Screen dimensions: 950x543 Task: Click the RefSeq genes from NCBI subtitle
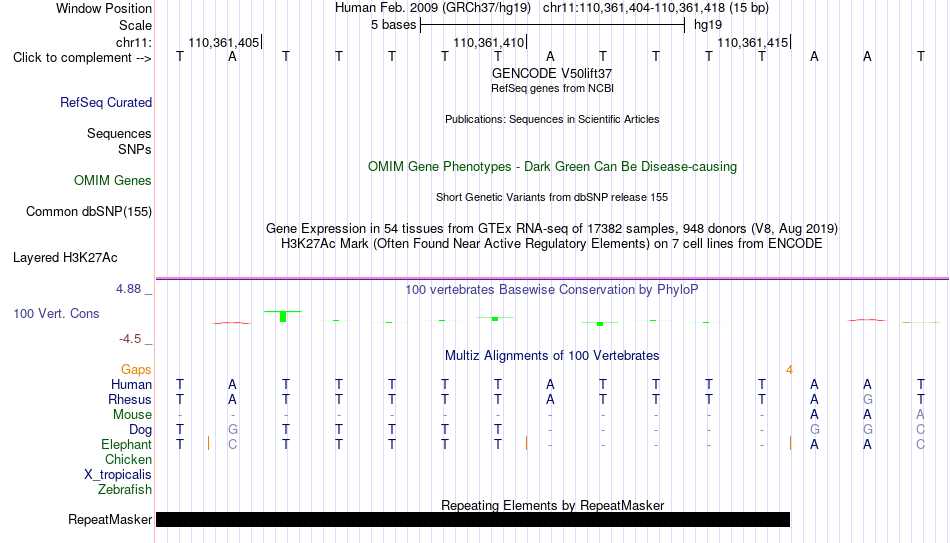click(x=553, y=88)
